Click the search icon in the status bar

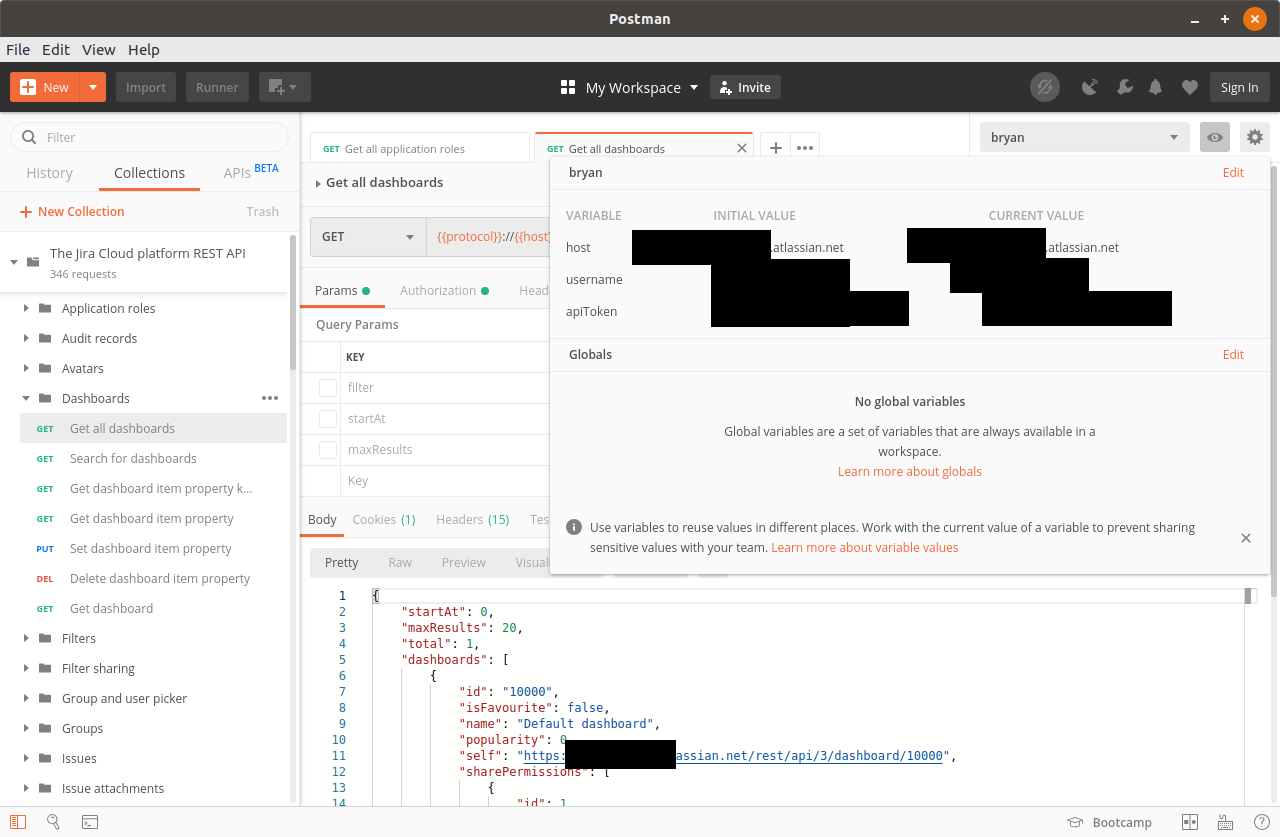(52, 821)
